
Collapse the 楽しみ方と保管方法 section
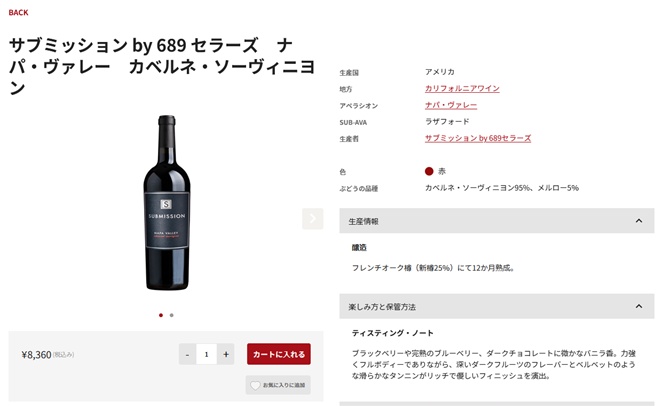tap(496, 306)
